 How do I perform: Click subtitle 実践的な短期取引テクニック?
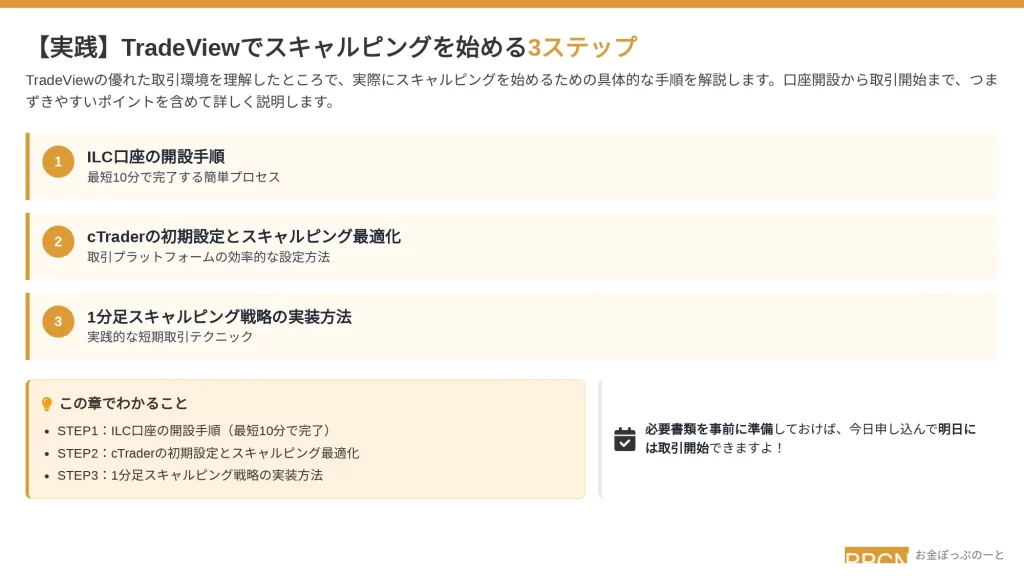[x=170, y=337]
